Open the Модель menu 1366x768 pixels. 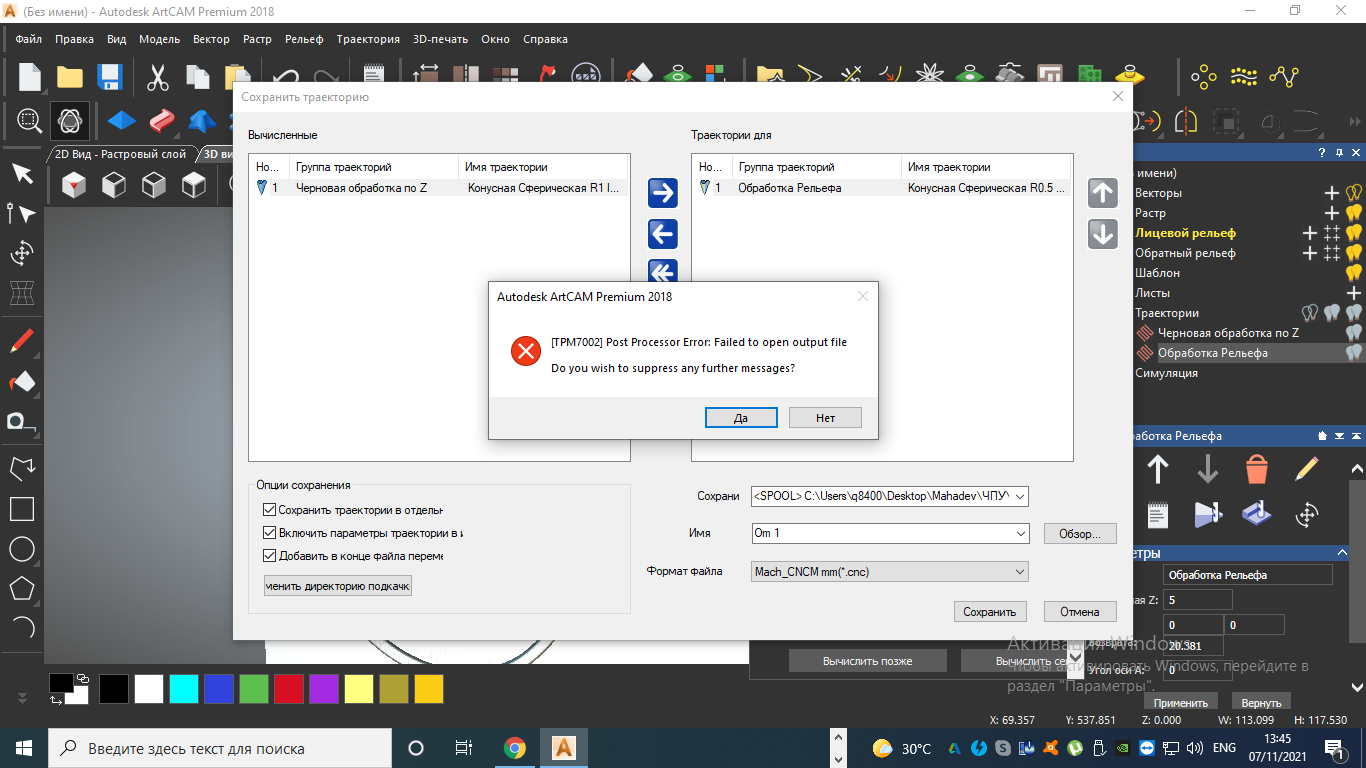point(159,39)
